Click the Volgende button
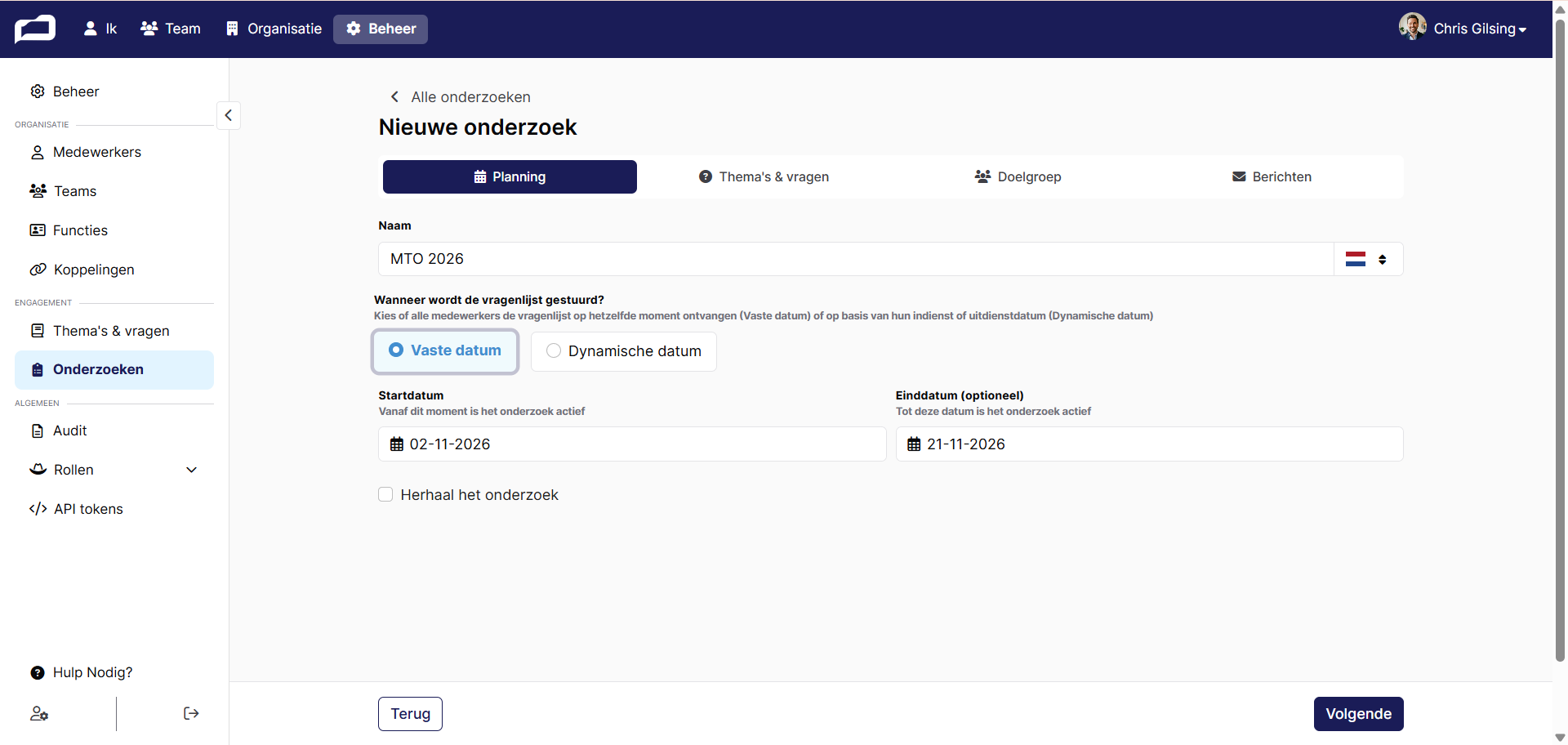 pyautogui.click(x=1359, y=714)
